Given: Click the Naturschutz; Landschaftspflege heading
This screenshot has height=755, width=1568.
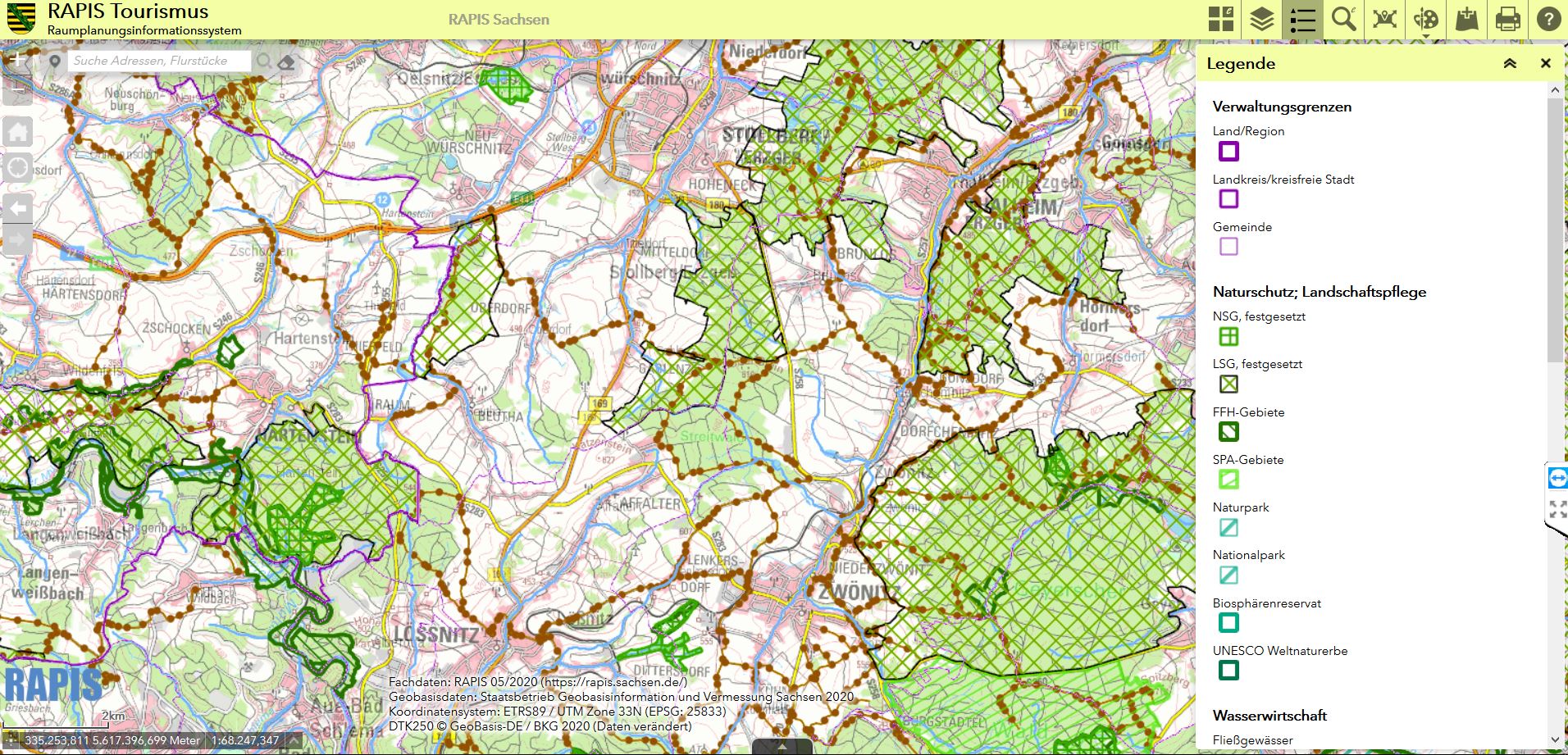Looking at the screenshot, I should click(x=1320, y=292).
